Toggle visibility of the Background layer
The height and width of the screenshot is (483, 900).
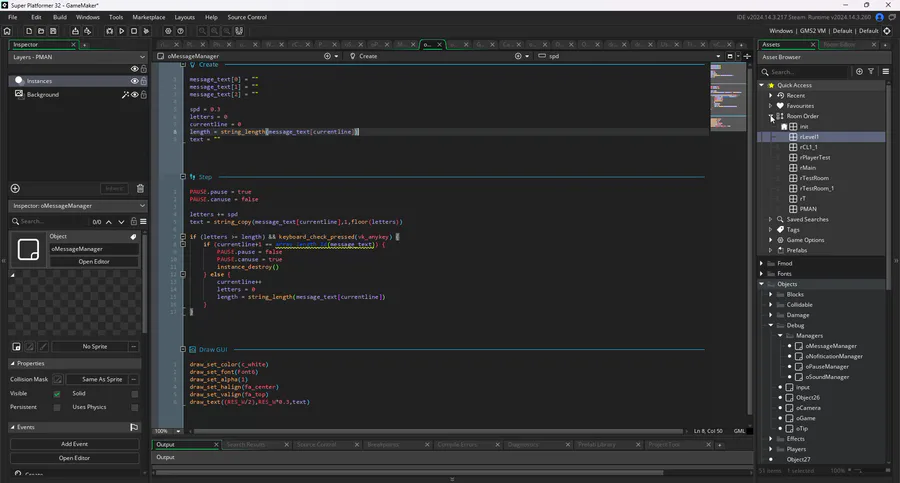134,95
